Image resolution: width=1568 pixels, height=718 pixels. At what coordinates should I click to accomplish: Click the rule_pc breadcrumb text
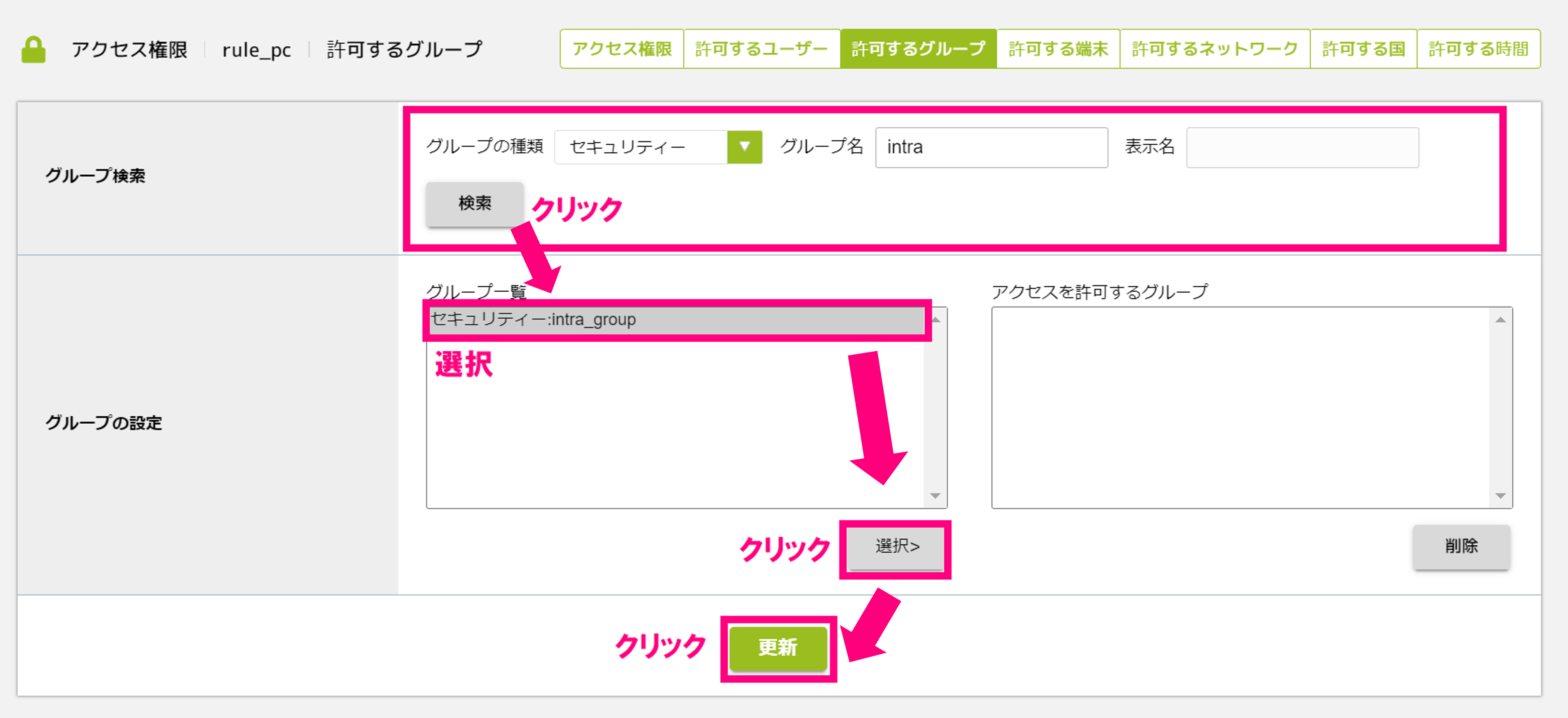coord(257,50)
